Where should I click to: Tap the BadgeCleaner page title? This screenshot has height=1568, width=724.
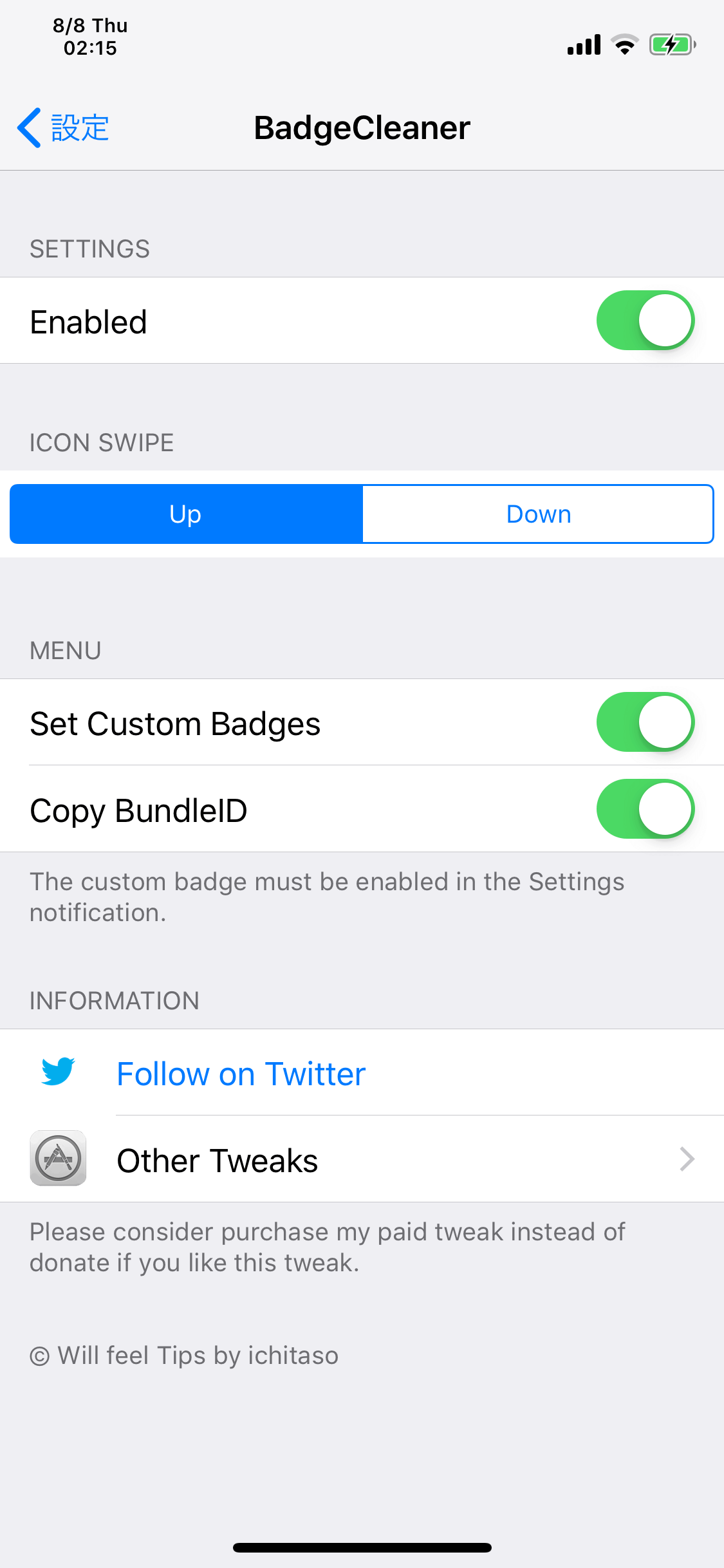coord(362,127)
